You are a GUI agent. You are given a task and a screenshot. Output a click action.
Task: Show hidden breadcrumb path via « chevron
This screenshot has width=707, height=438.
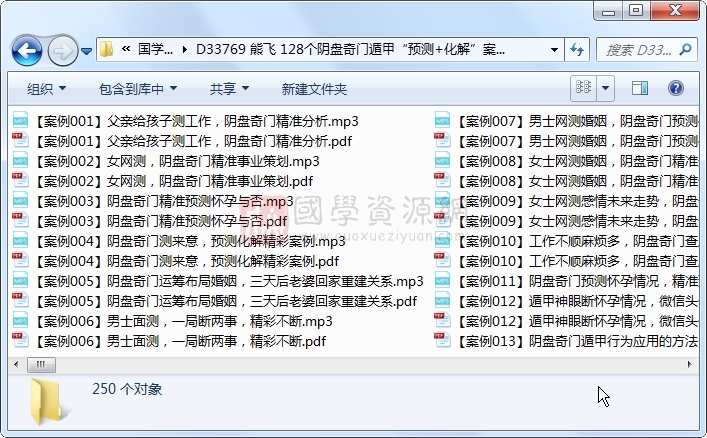[x=126, y=49]
